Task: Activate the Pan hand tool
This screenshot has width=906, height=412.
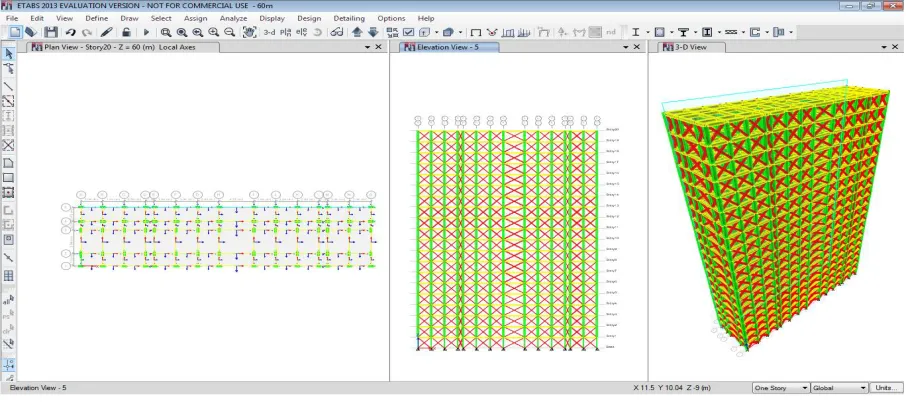Action: (x=249, y=32)
